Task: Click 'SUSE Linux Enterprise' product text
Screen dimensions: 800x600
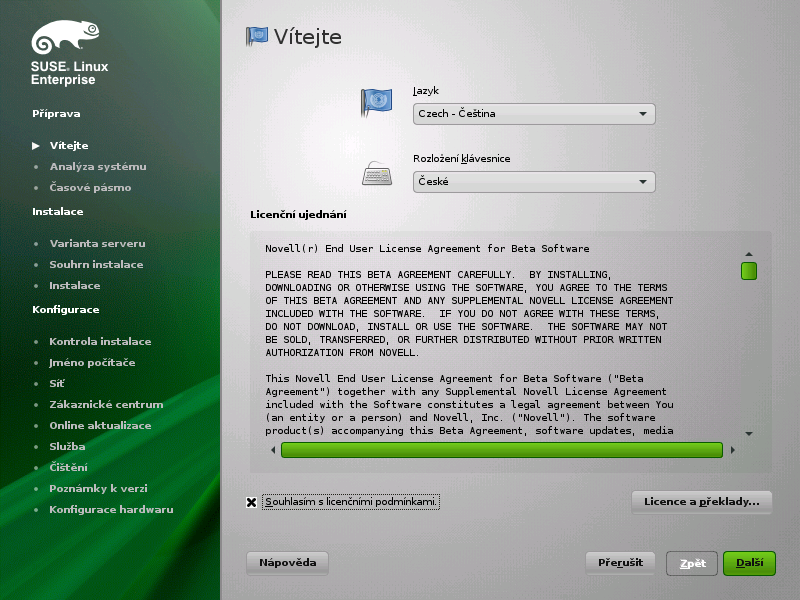Action: [x=69, y=73]
